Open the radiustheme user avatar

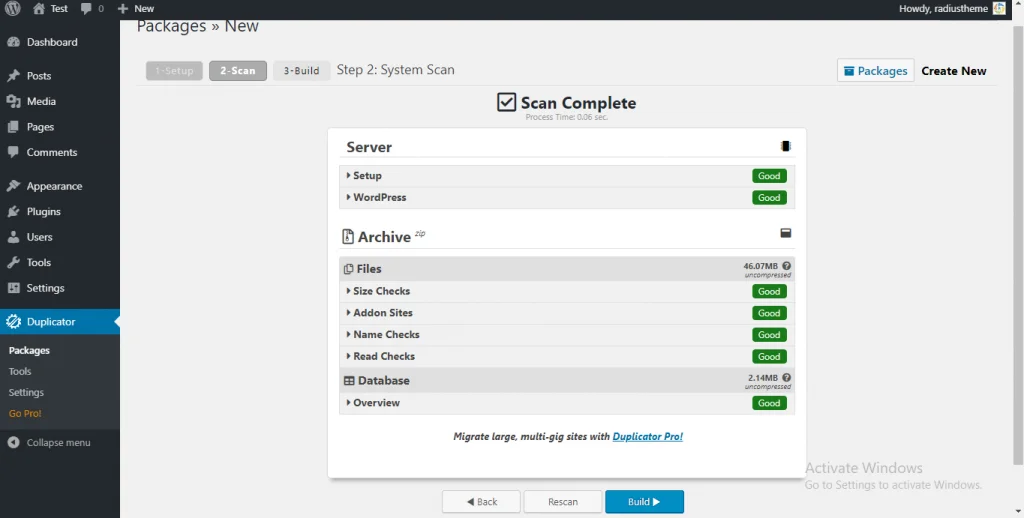click(x=999, y=8)
